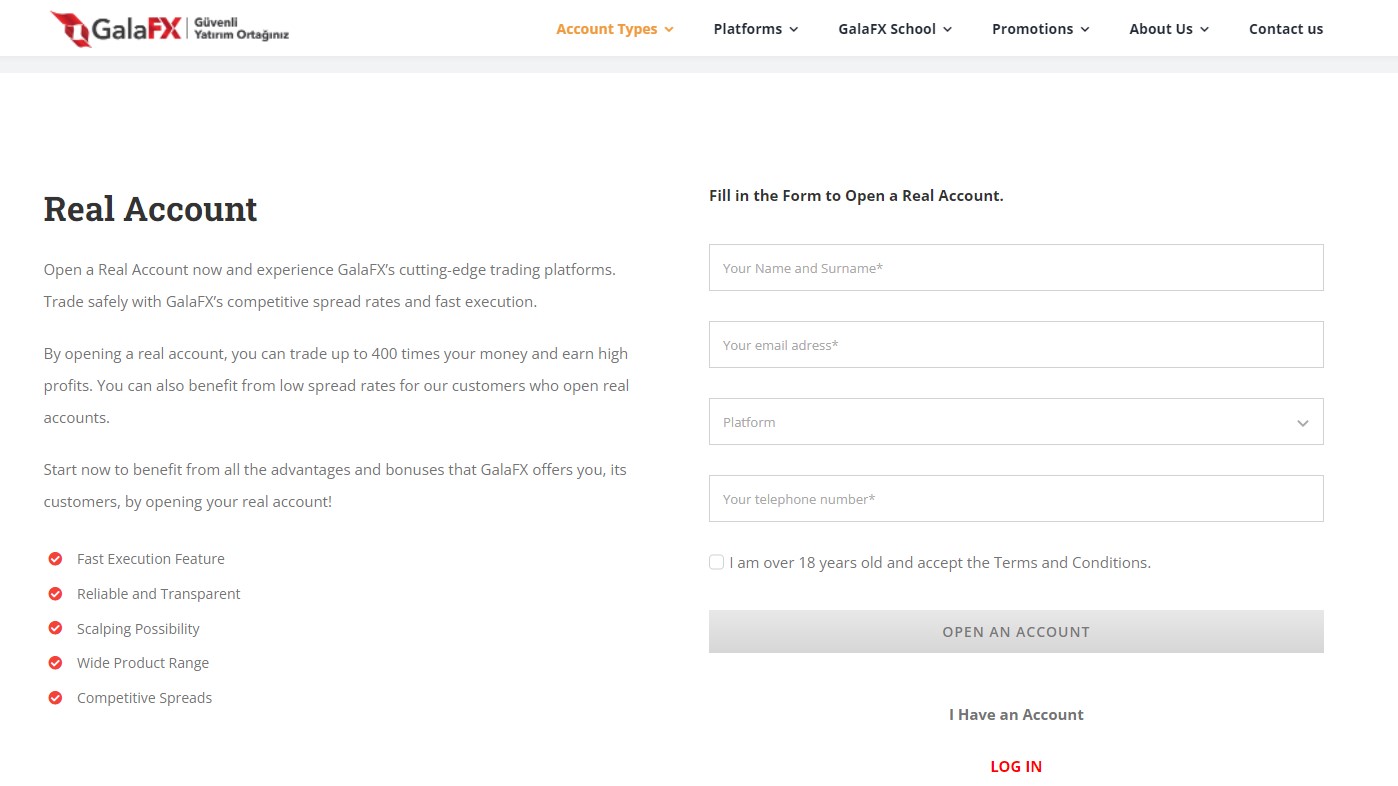Click the check icon beside Wide Product Range
This screenshot has width=1398, height=786.
pyautogui.click(x=56, y=663)
